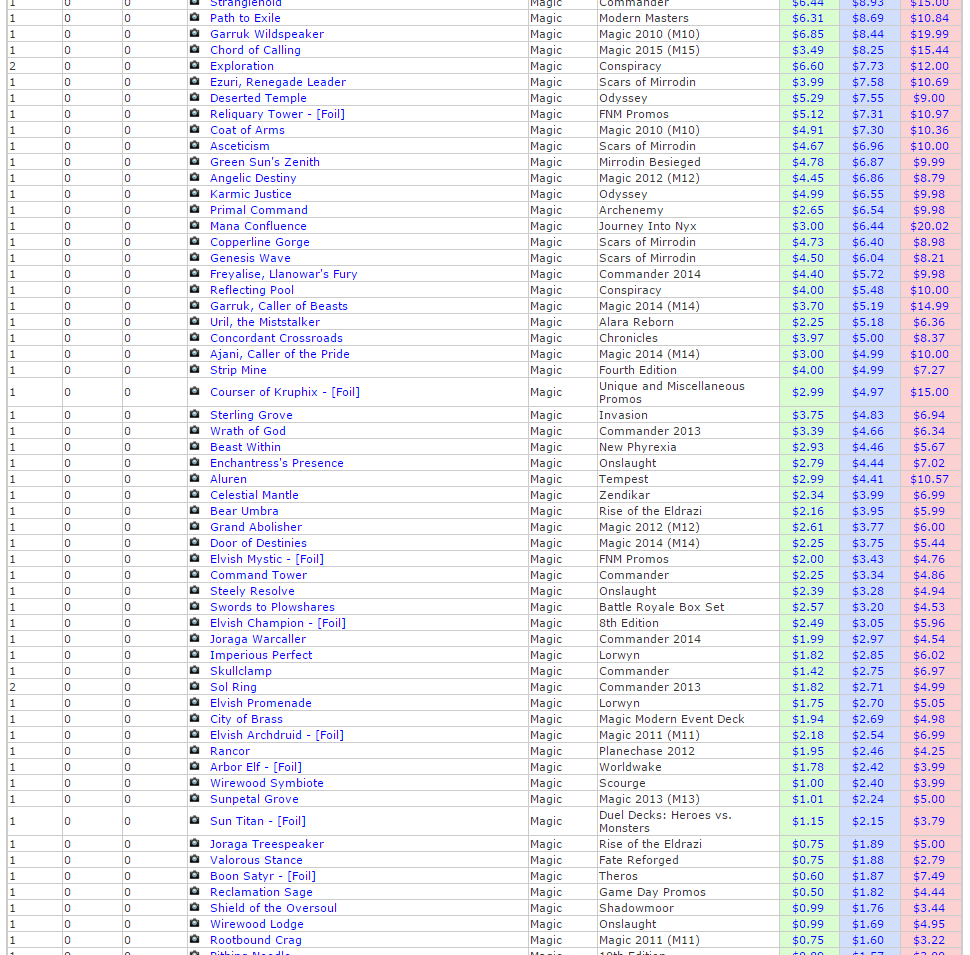Click camera icon beside Strip Mine
The width and height of the screenshot is (970, 955).
[x=194, y=370]
